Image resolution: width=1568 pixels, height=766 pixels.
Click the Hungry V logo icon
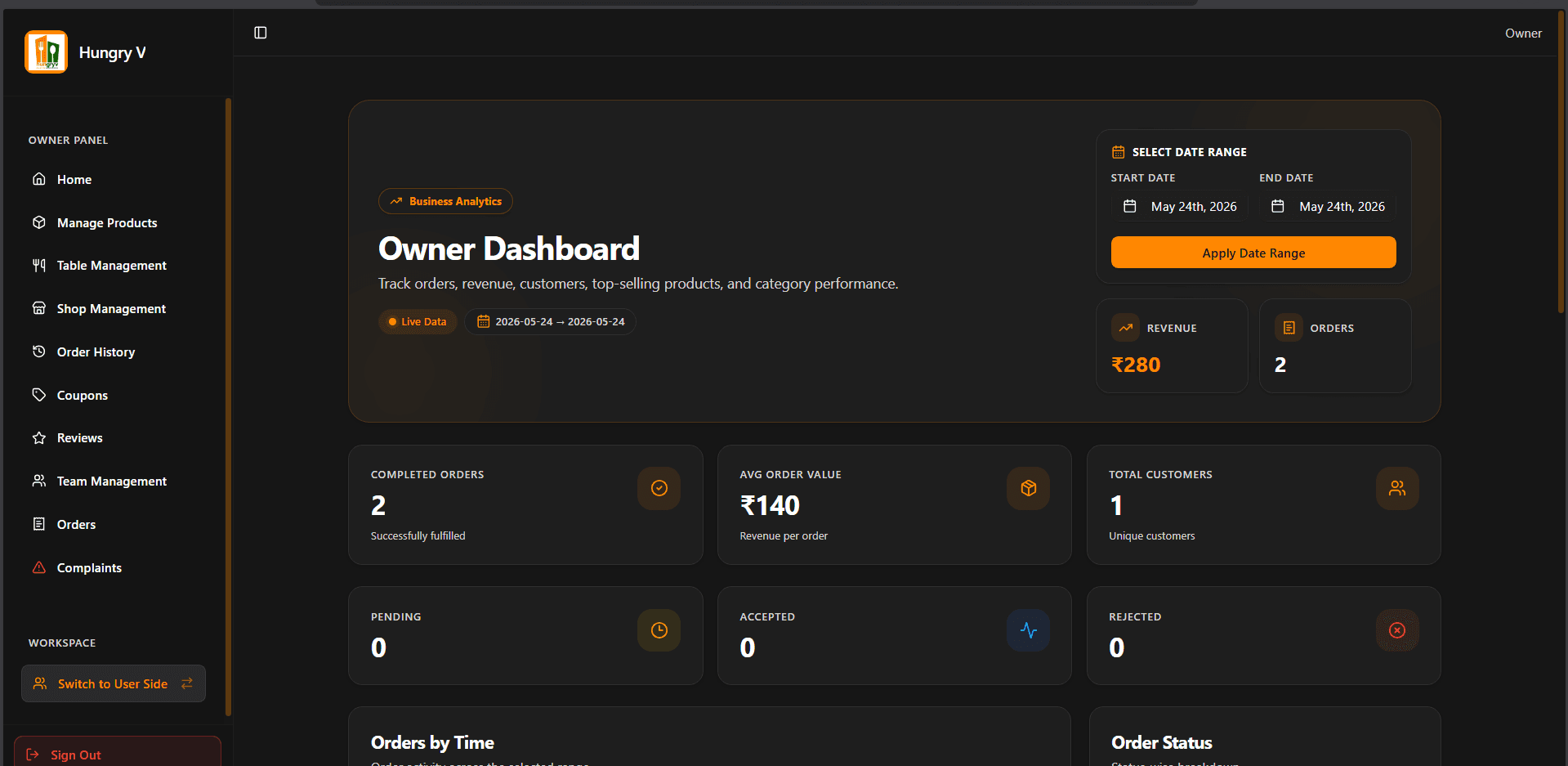pos(46,52)
